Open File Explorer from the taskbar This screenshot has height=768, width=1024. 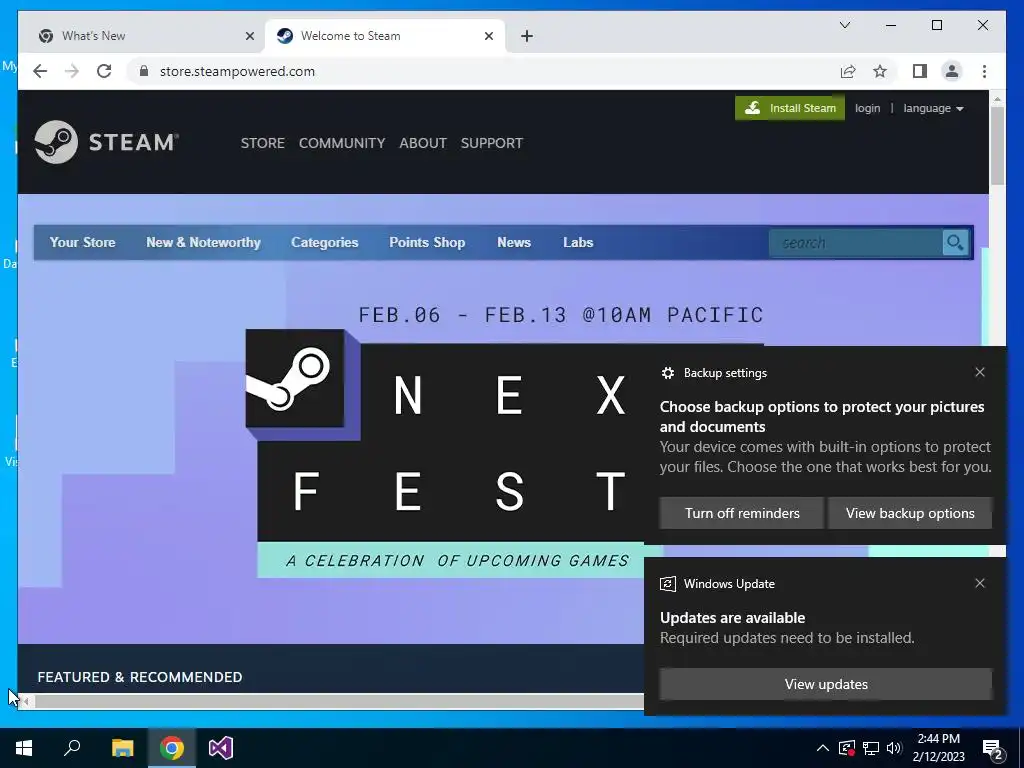click(122, 748)
